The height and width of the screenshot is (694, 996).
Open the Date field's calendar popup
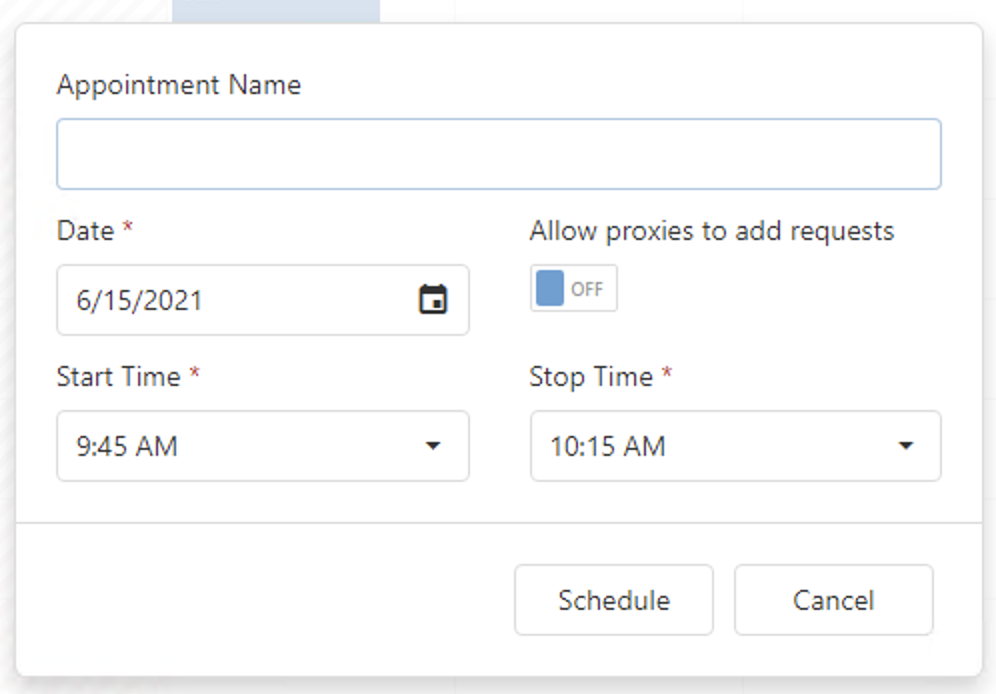click(433, 301)
